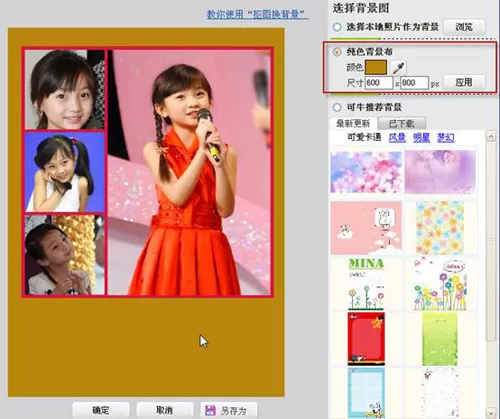Click the 尺寸 label
Screen dimensions: 500x419
(355, 83)
